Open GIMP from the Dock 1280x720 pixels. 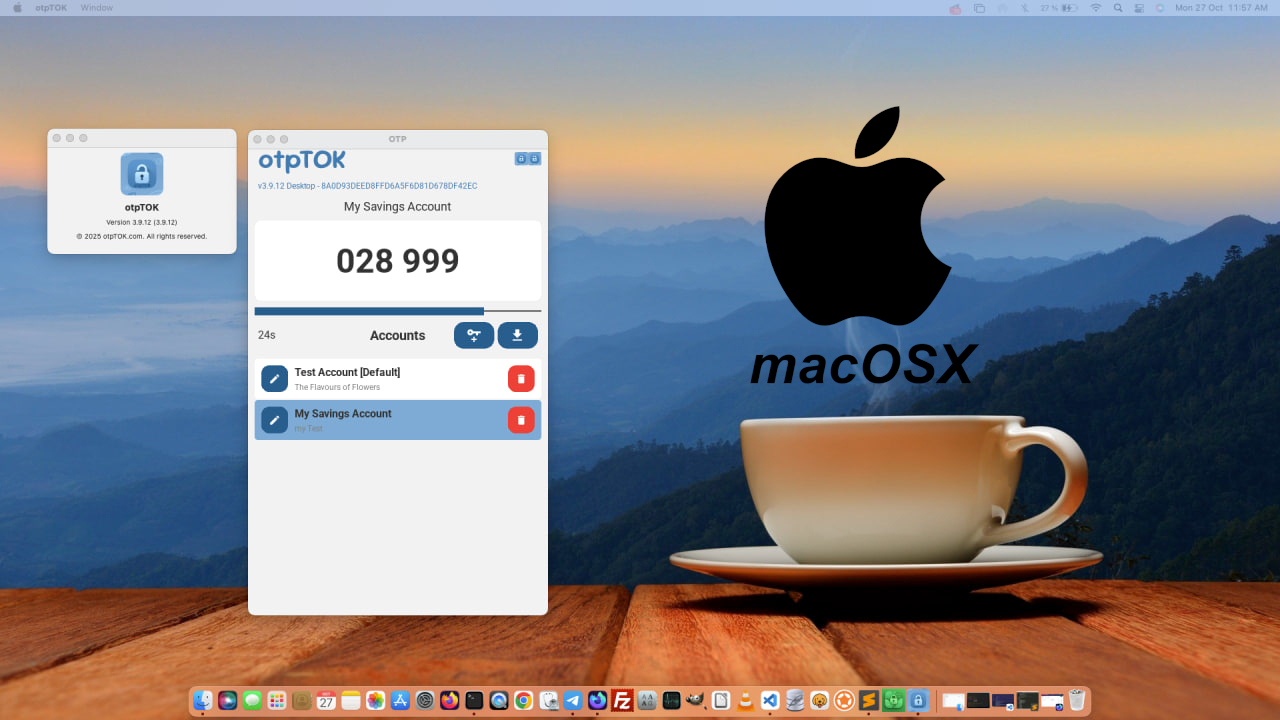click(x=694, y=700)
